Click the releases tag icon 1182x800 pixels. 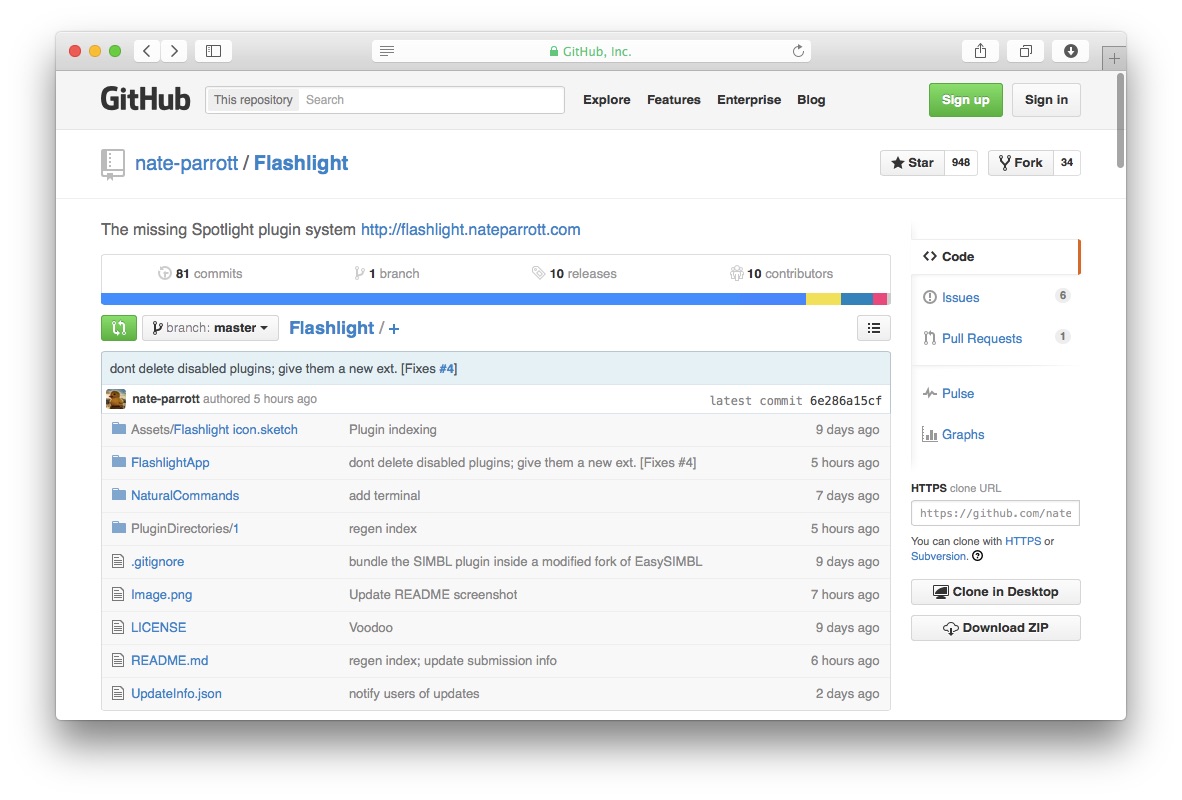538,273
